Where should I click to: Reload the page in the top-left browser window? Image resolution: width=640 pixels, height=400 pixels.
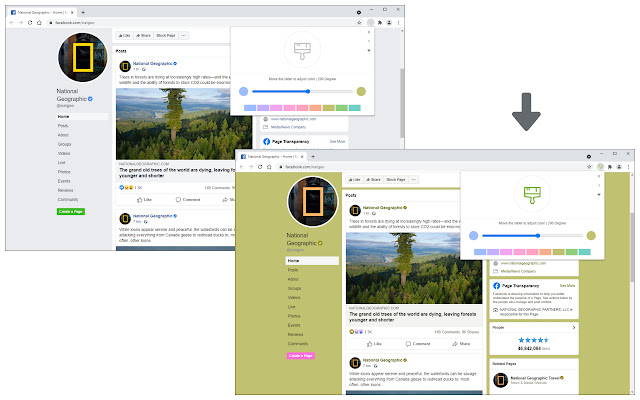pyautogui.click(x=30, y=22)
